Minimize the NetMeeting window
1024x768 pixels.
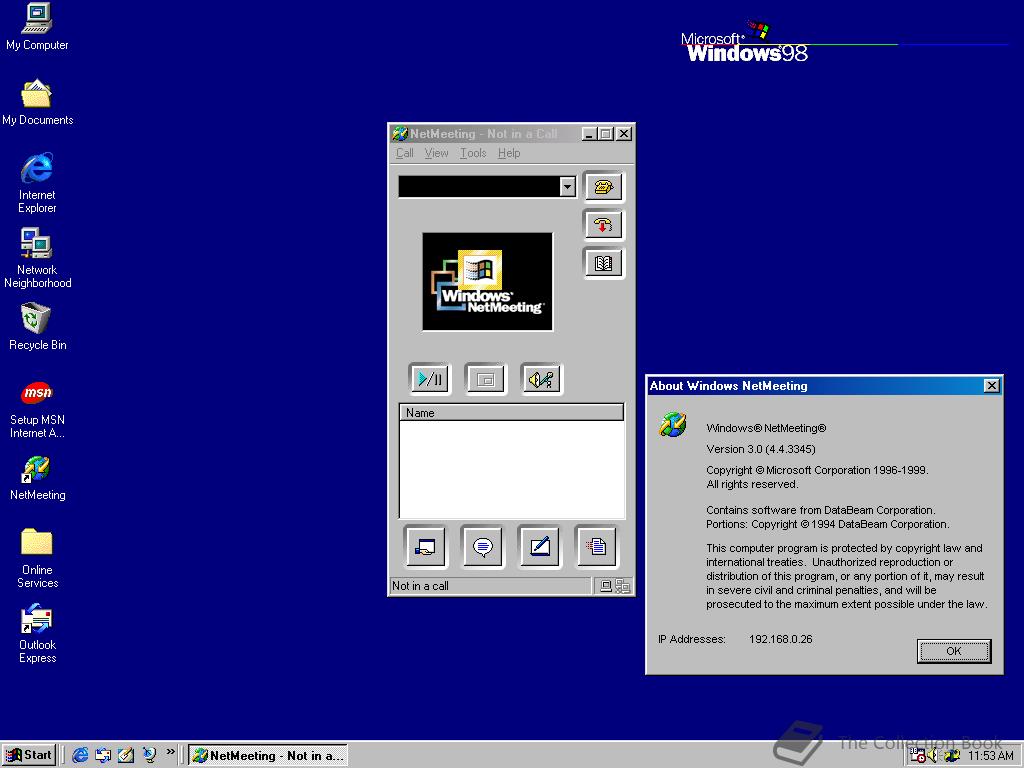point(589,134)
